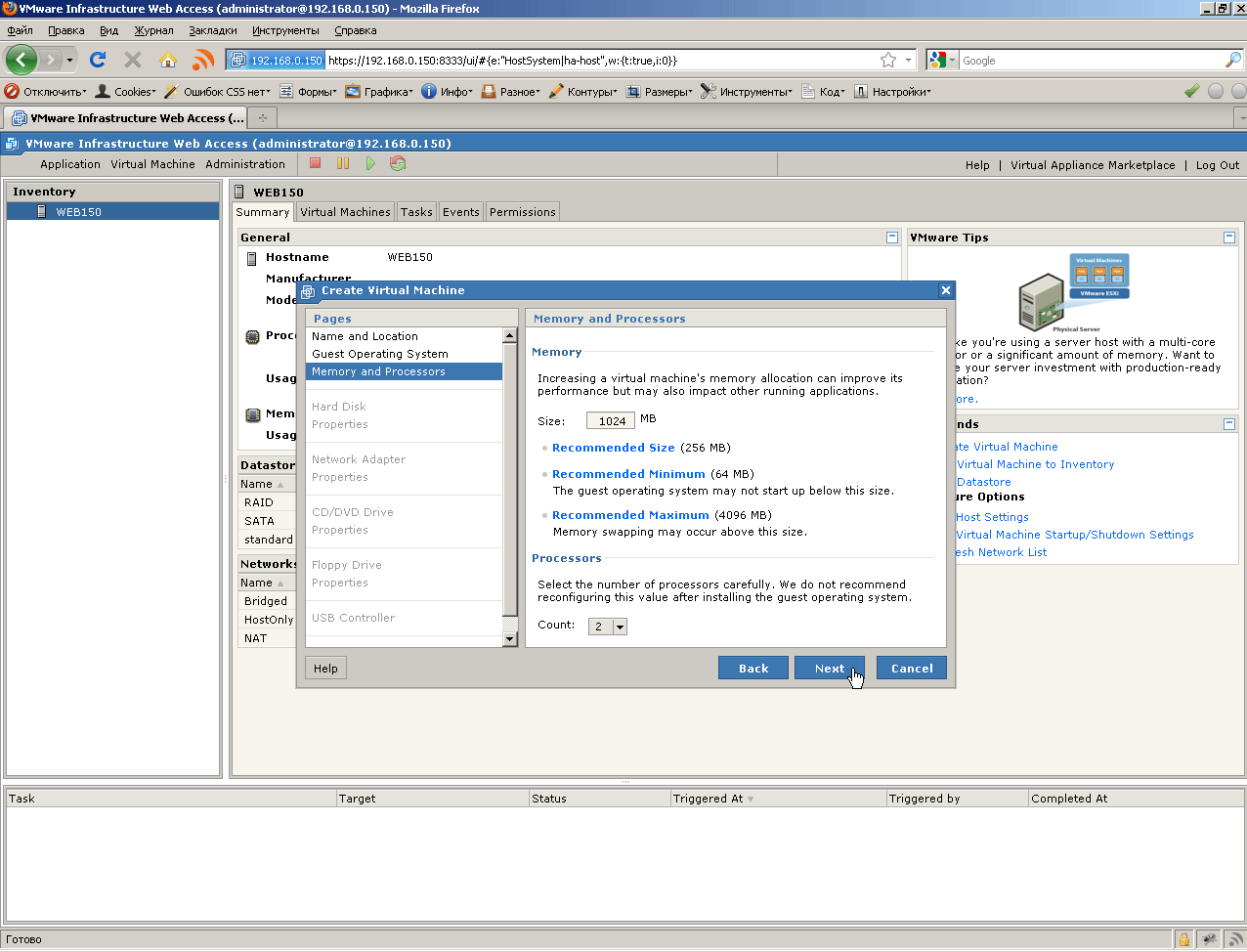Click the orange Suspend VM icon
The image size is (1247, 952).
[x=343, y=163]
